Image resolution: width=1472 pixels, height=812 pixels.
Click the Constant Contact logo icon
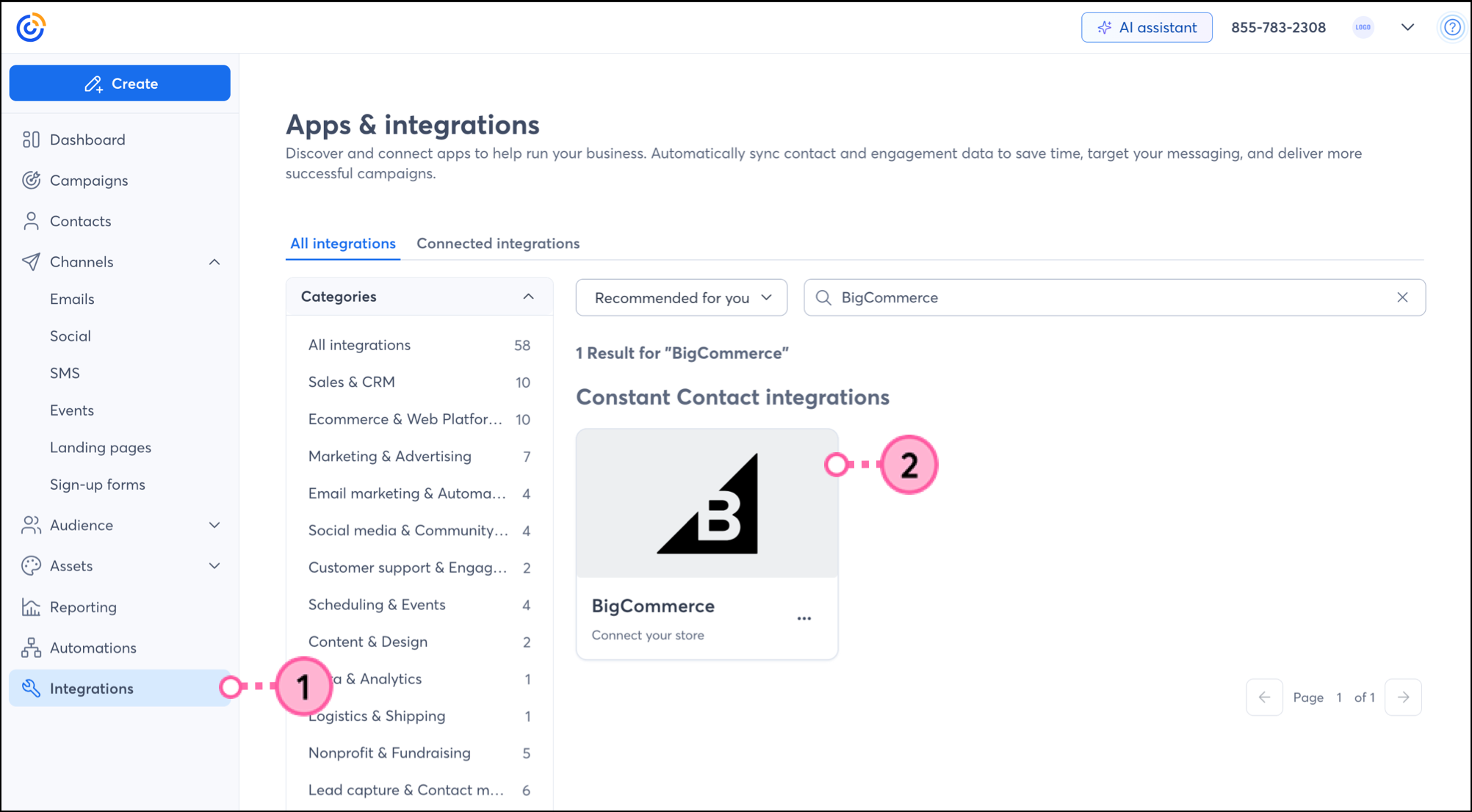coord(31,28)
